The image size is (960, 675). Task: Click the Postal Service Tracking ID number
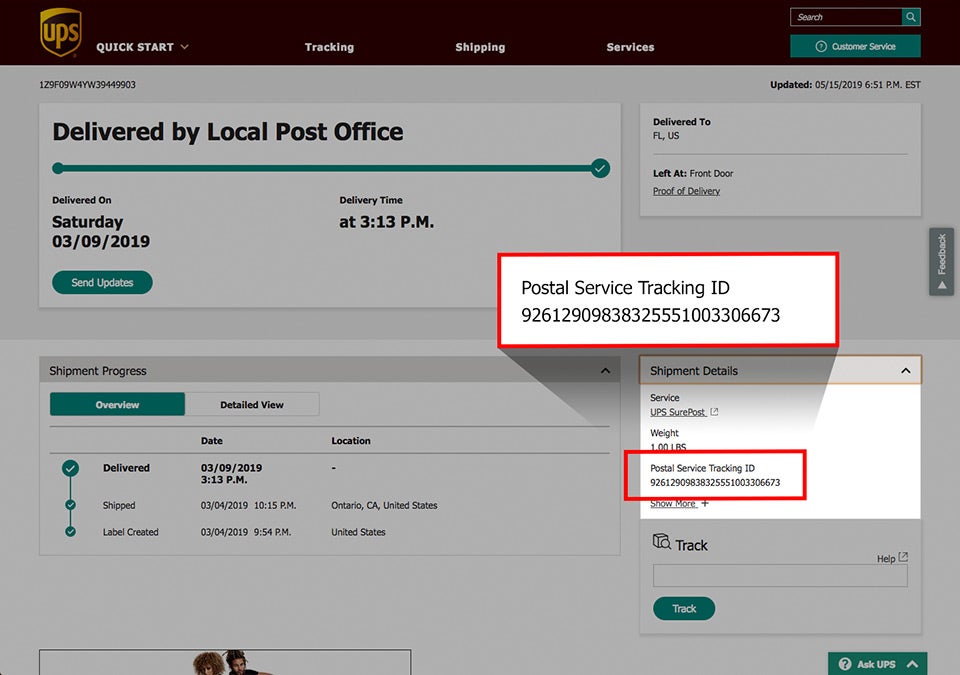click(715, 483)
